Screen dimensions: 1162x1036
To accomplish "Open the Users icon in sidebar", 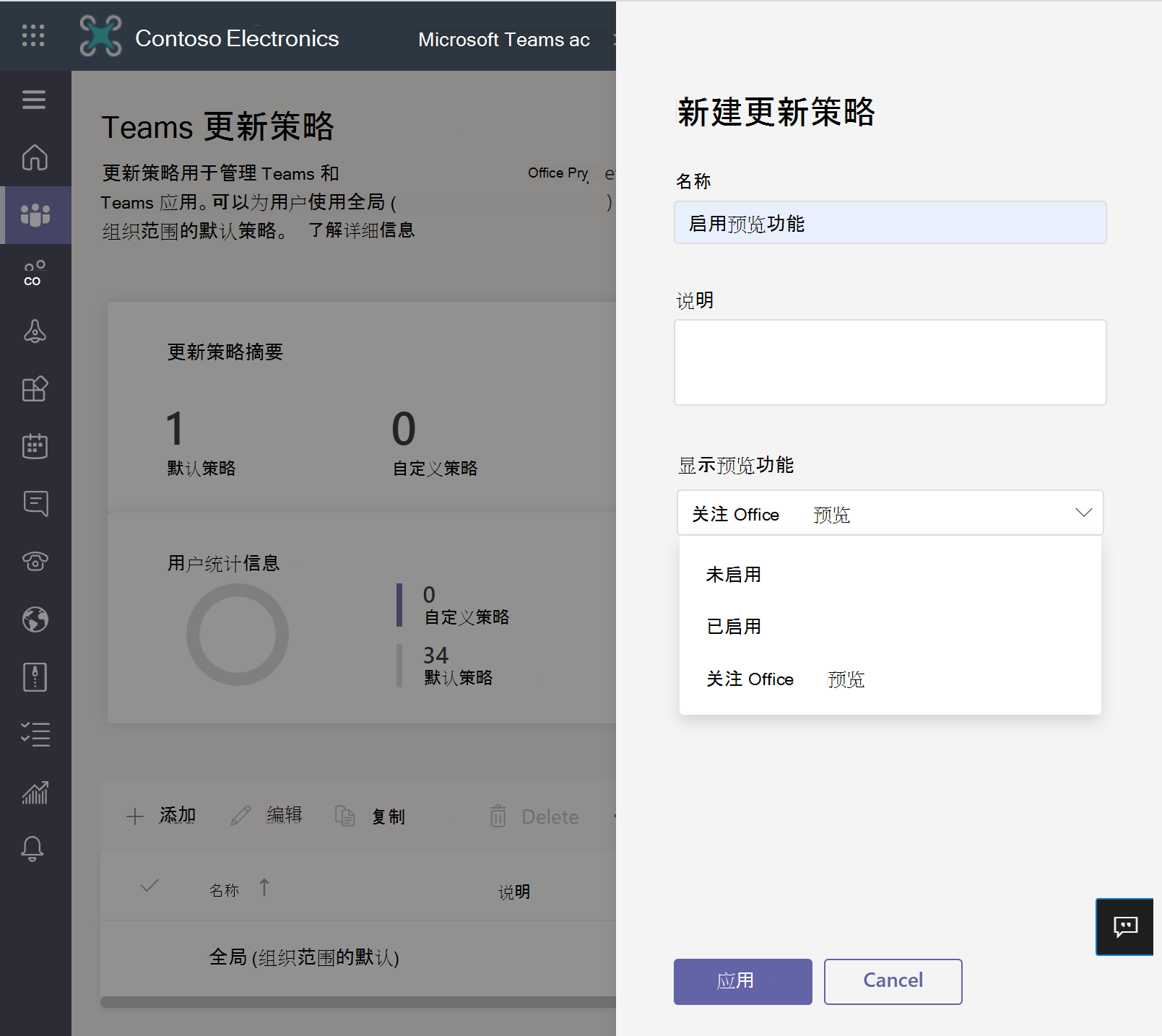I will coord(35,273).
